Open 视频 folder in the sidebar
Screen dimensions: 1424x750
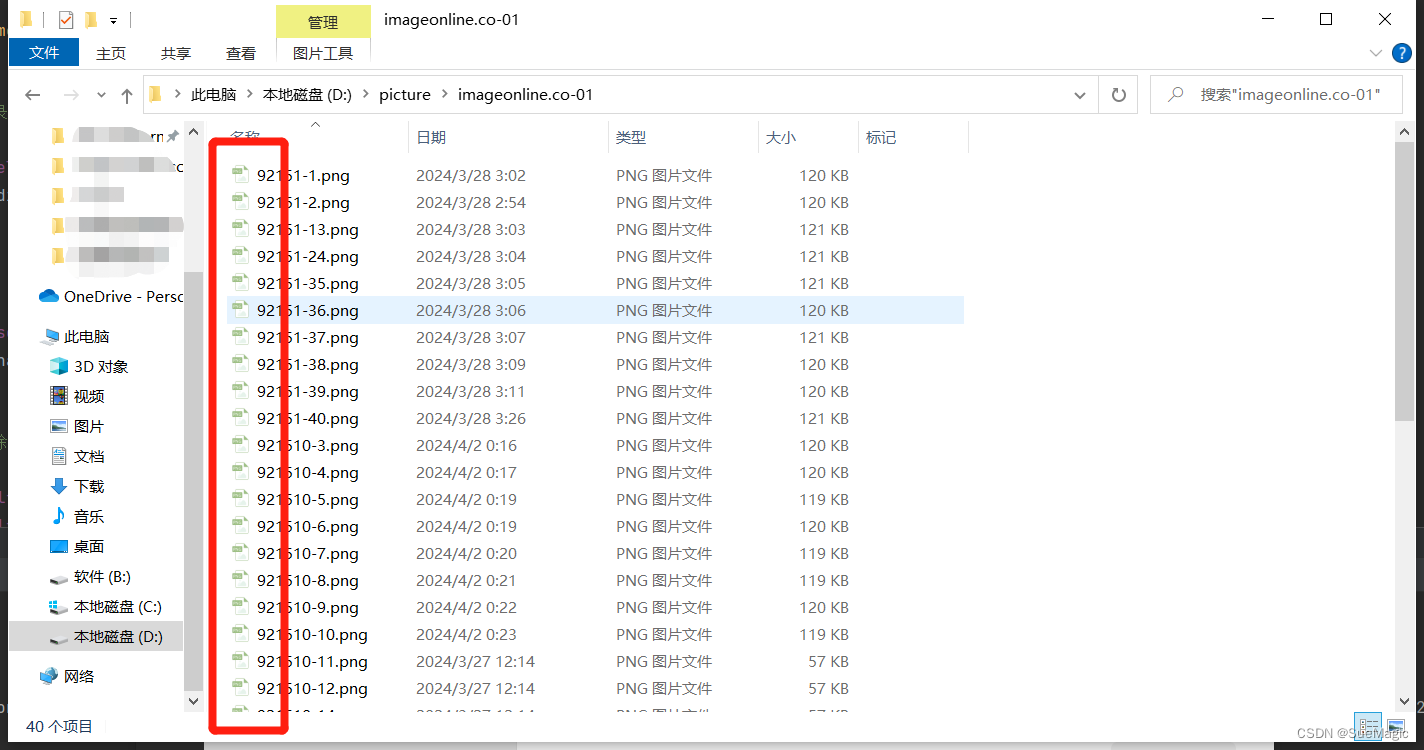[78, 397]
